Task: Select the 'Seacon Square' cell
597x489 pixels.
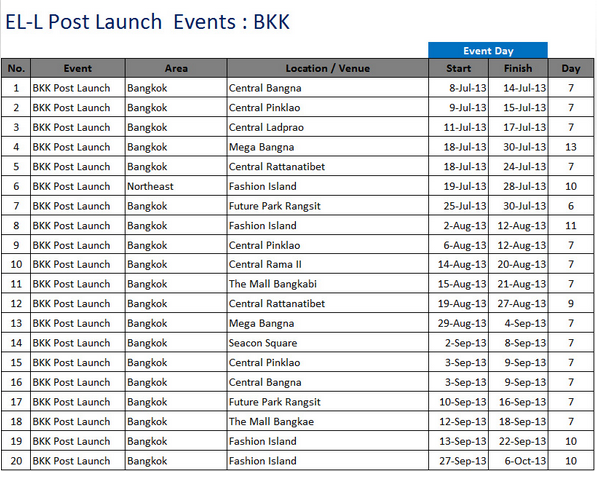Action: click(327, 343)
